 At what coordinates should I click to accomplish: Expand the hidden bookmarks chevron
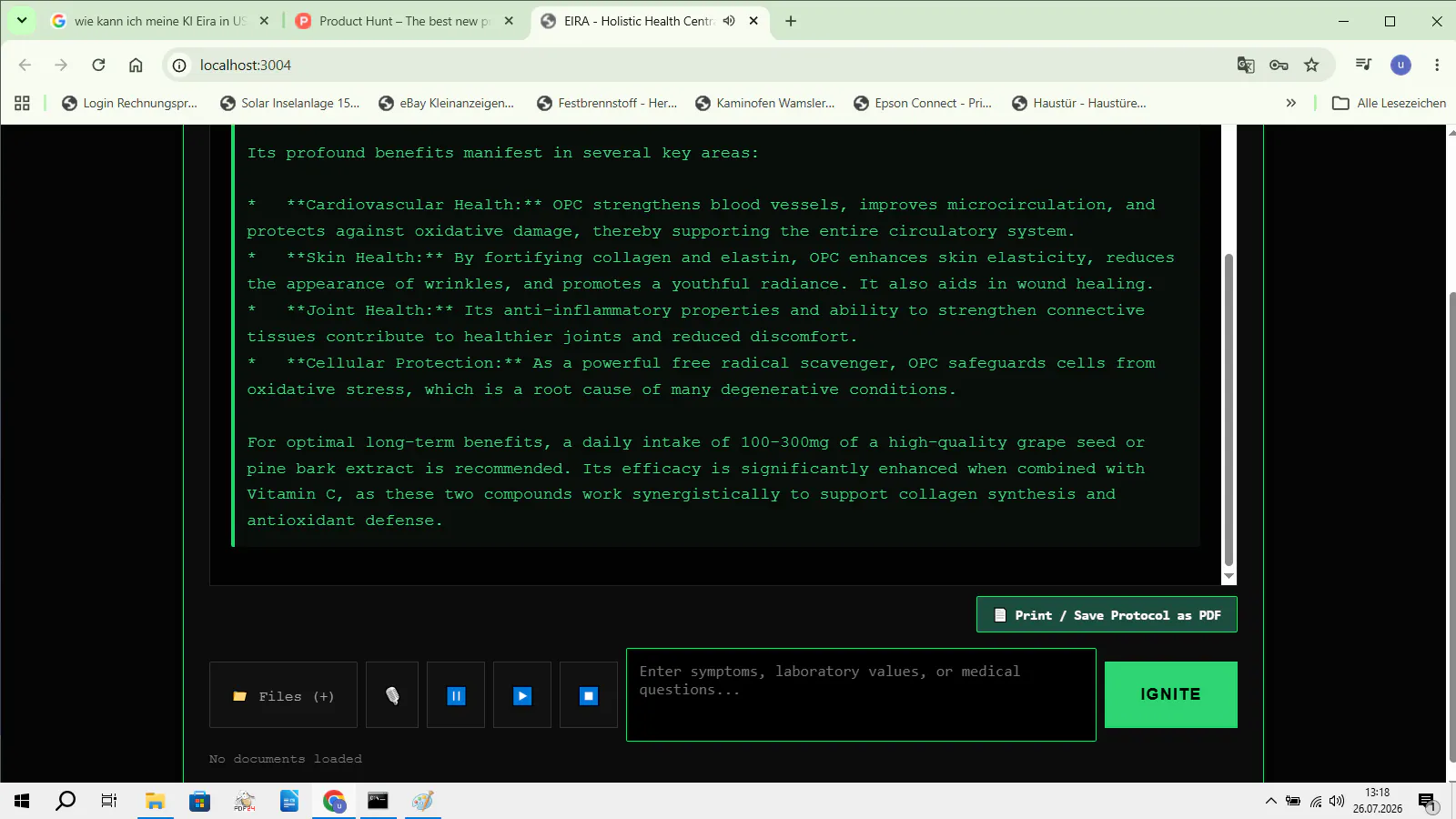click(1290, 103)
